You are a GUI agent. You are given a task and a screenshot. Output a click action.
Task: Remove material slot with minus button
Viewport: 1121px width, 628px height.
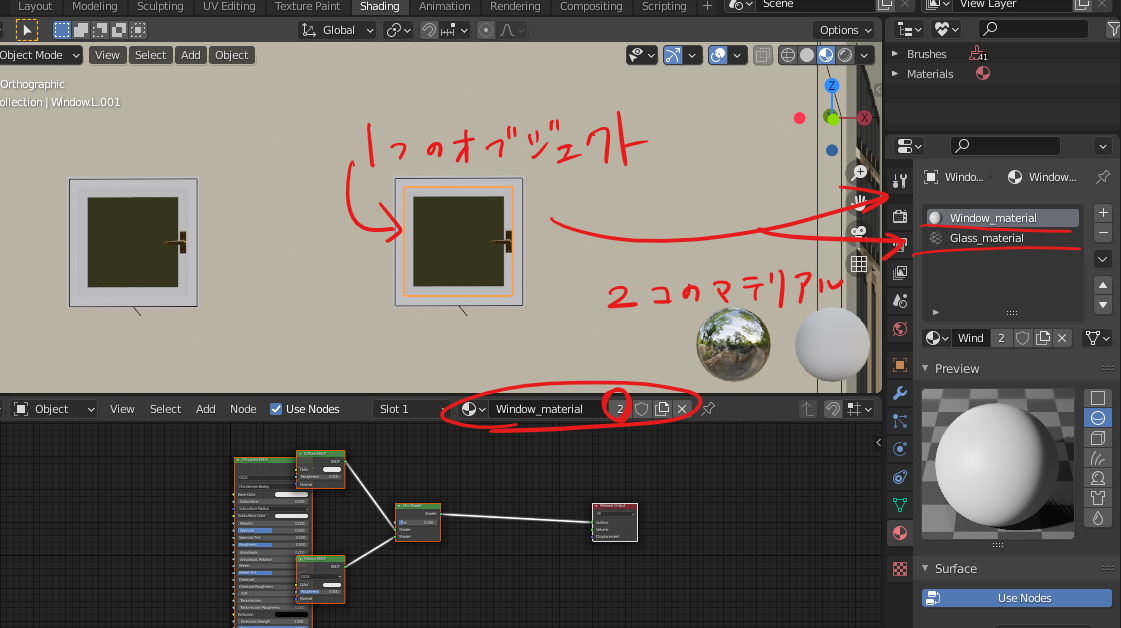point(1102,232)
